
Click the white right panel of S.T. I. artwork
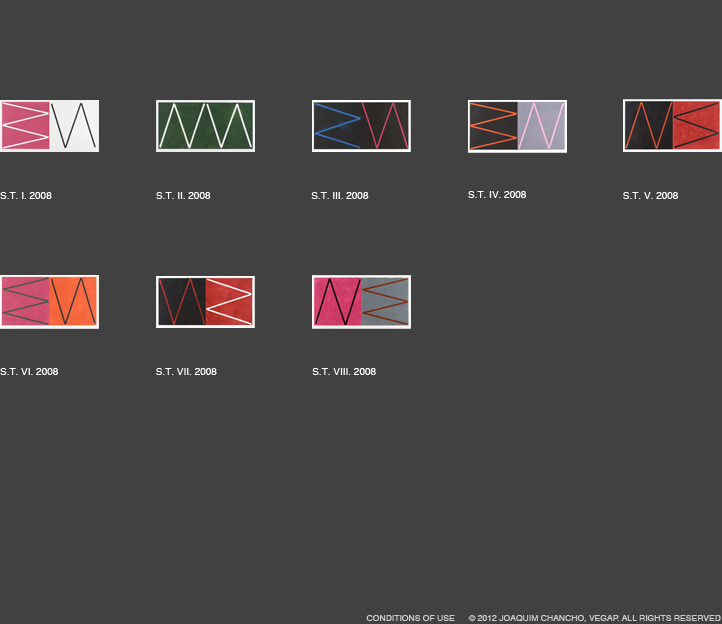pos(74,126)
